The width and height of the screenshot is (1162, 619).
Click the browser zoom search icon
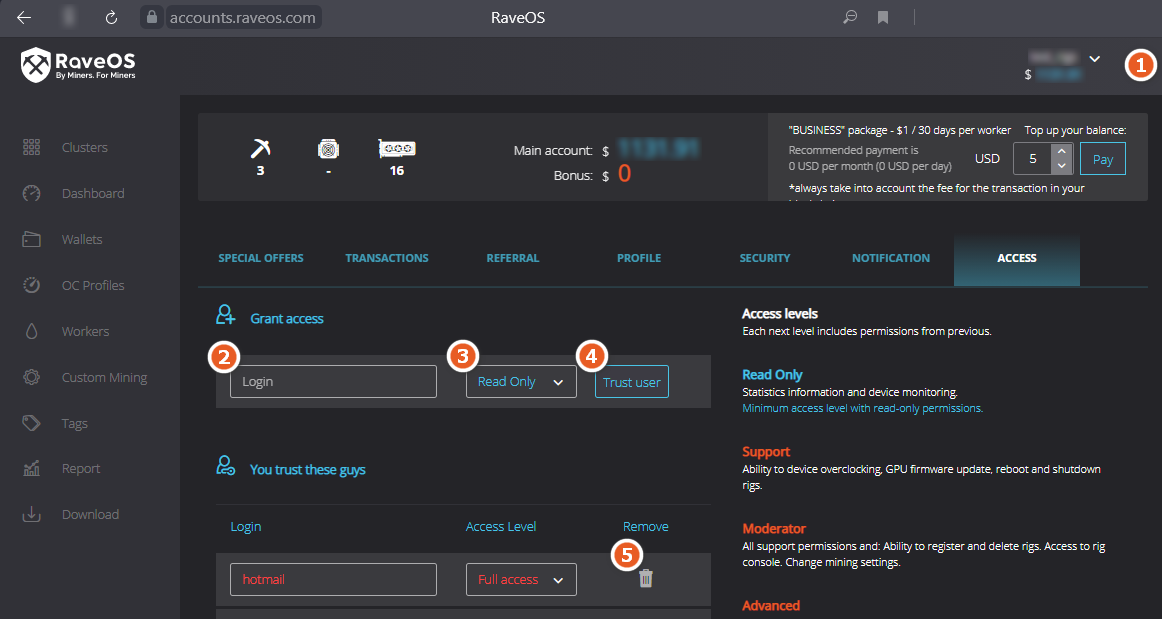[850, 17]
